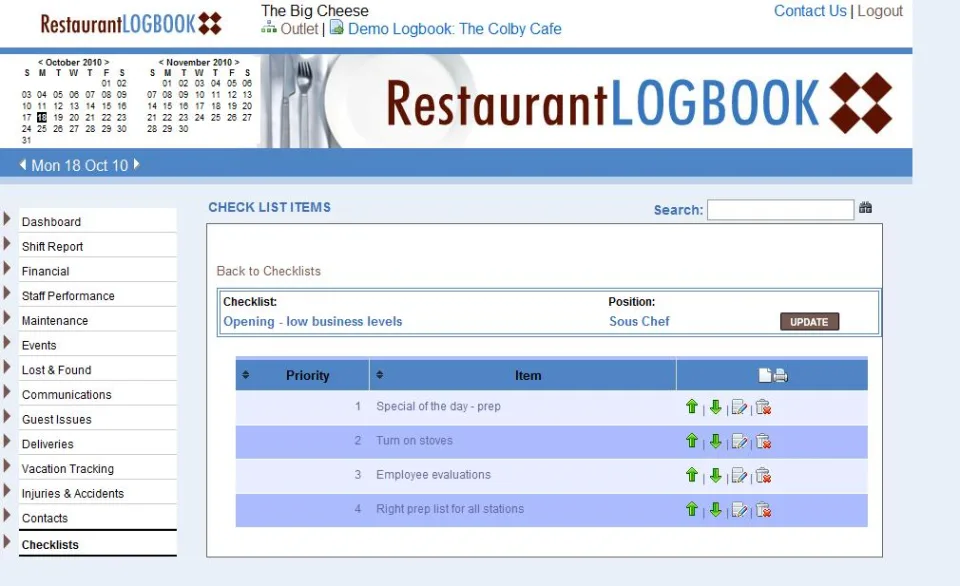Print the checklist items
Screen dimensions: 960x586
pyautogui.click(x=781, y=375)
